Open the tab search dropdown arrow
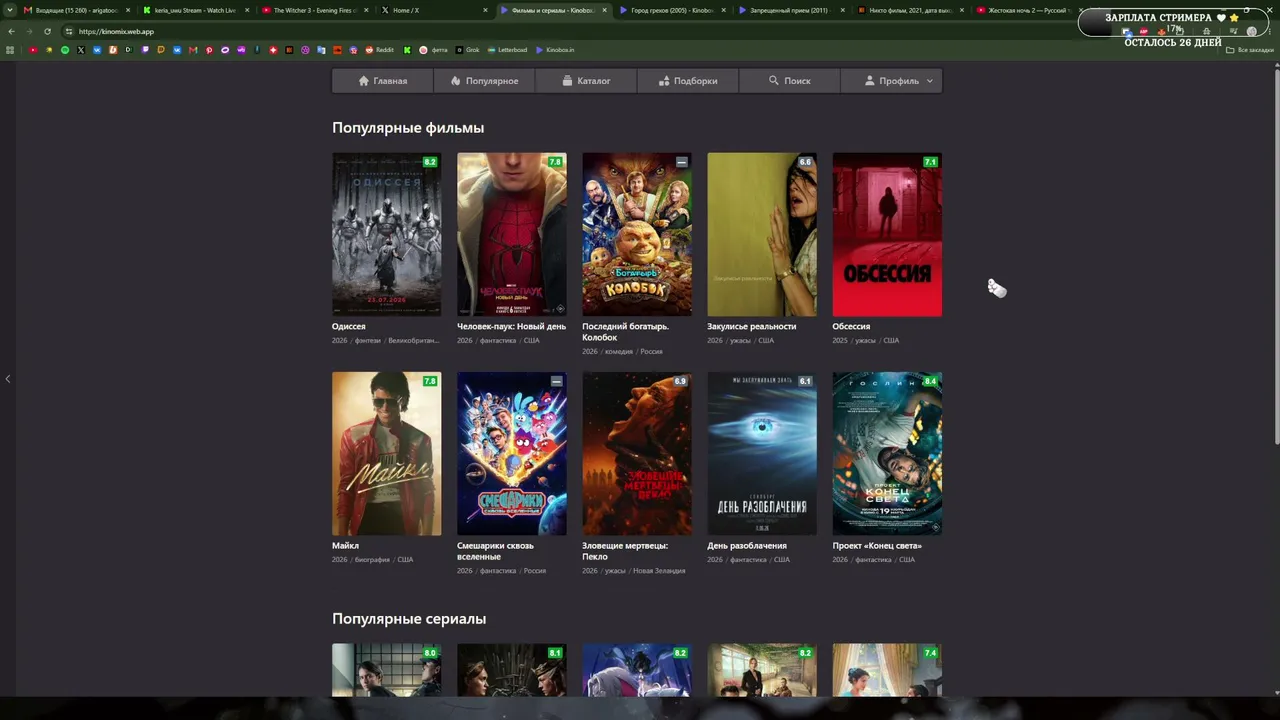This screenshot has height=720, width=1280. coord(11,10)
